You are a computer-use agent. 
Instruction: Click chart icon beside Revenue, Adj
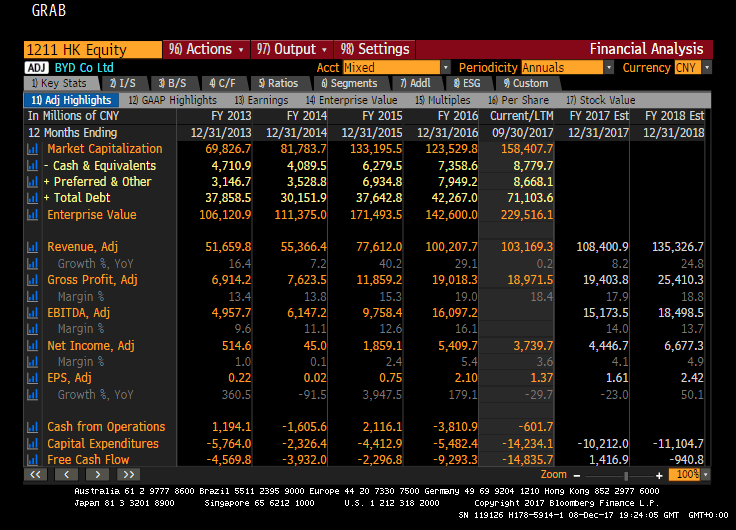click(33, 247)
